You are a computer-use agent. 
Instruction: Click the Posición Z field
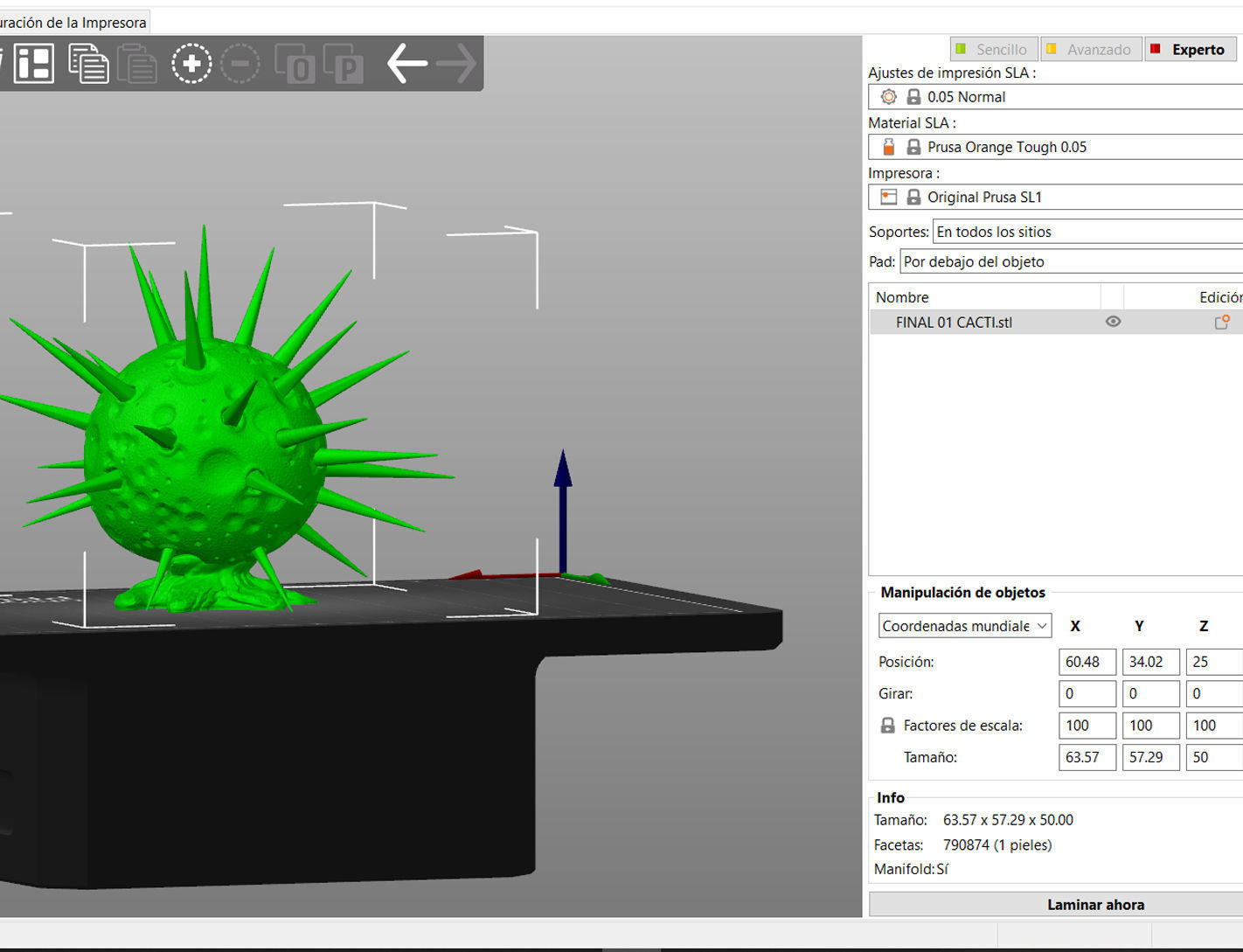(1214, 662)
